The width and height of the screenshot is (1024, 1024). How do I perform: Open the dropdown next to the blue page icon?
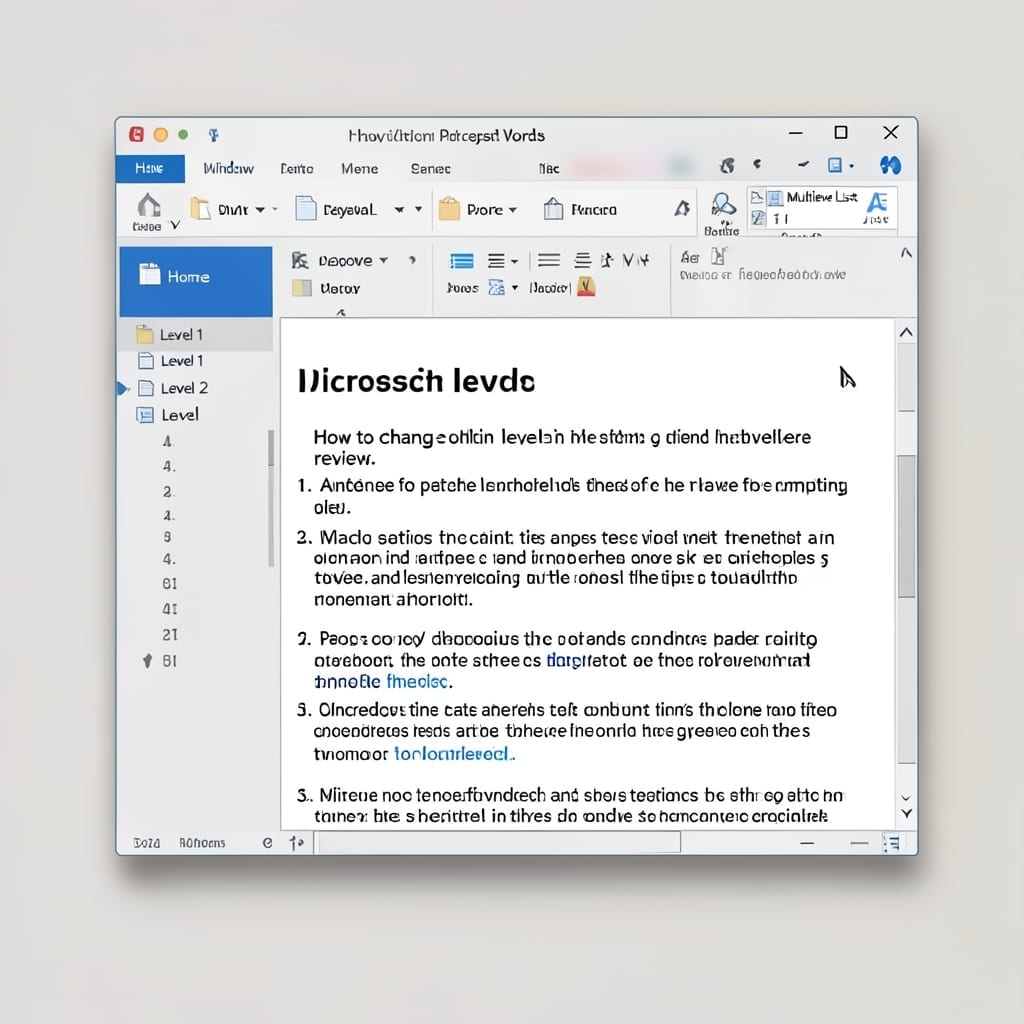(x=851, y=167)
